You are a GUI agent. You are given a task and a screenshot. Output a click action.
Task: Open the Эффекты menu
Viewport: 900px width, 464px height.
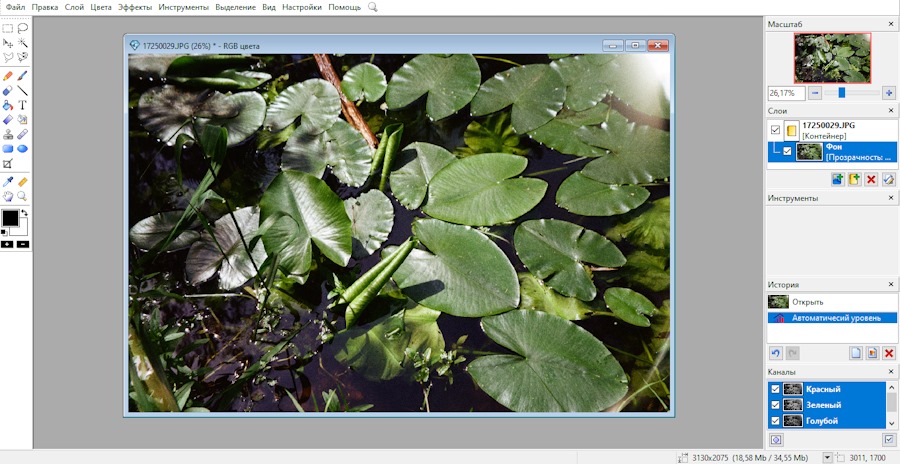pyautogui.click(x=135, y=7)
